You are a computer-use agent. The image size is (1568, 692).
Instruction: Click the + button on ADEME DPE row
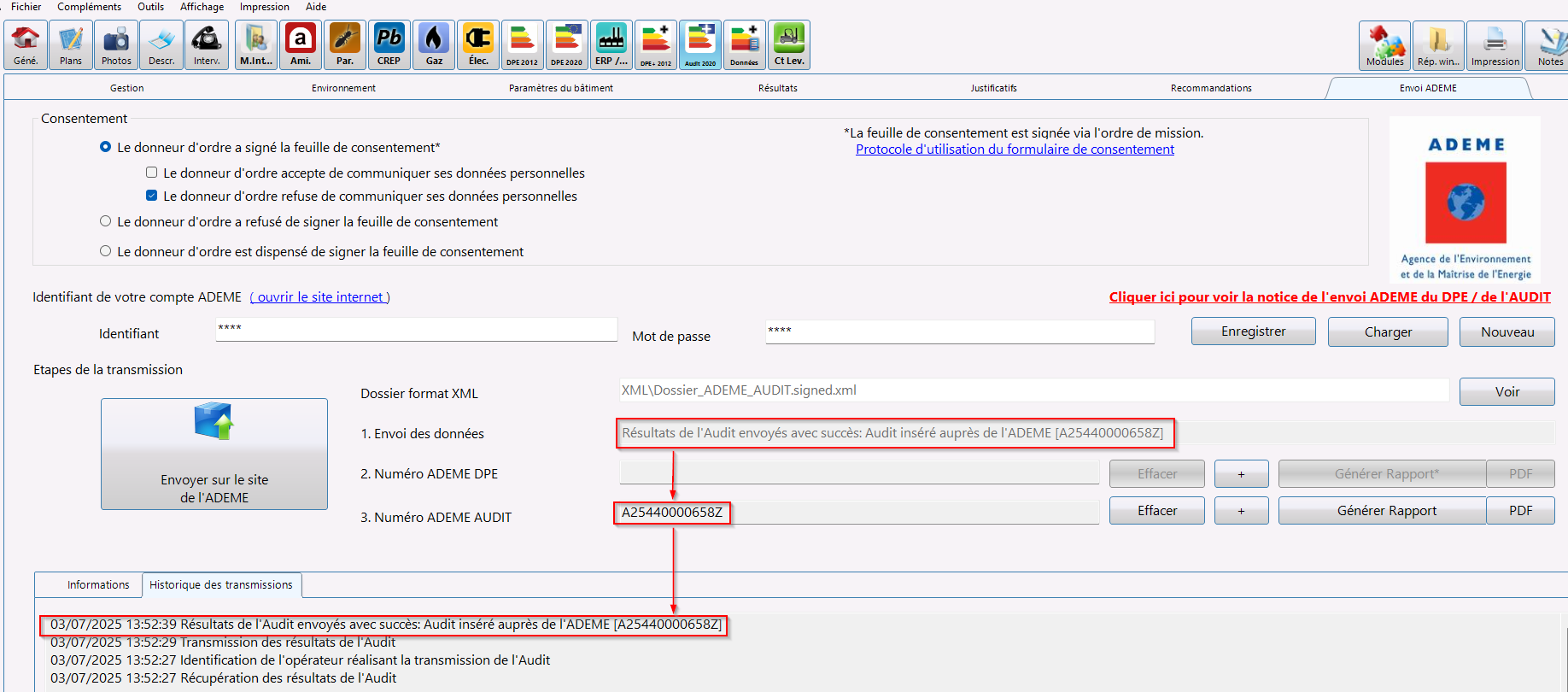pos(1241,474)
